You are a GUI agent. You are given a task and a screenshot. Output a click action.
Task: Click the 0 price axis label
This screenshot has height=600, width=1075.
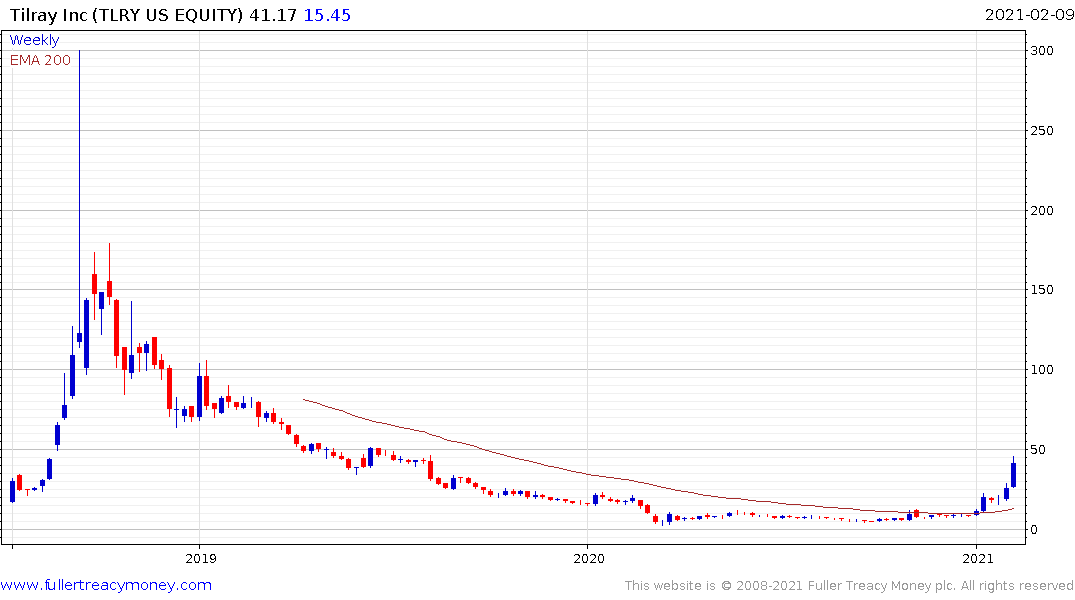pyautogui.click(x=1034, y=529)
